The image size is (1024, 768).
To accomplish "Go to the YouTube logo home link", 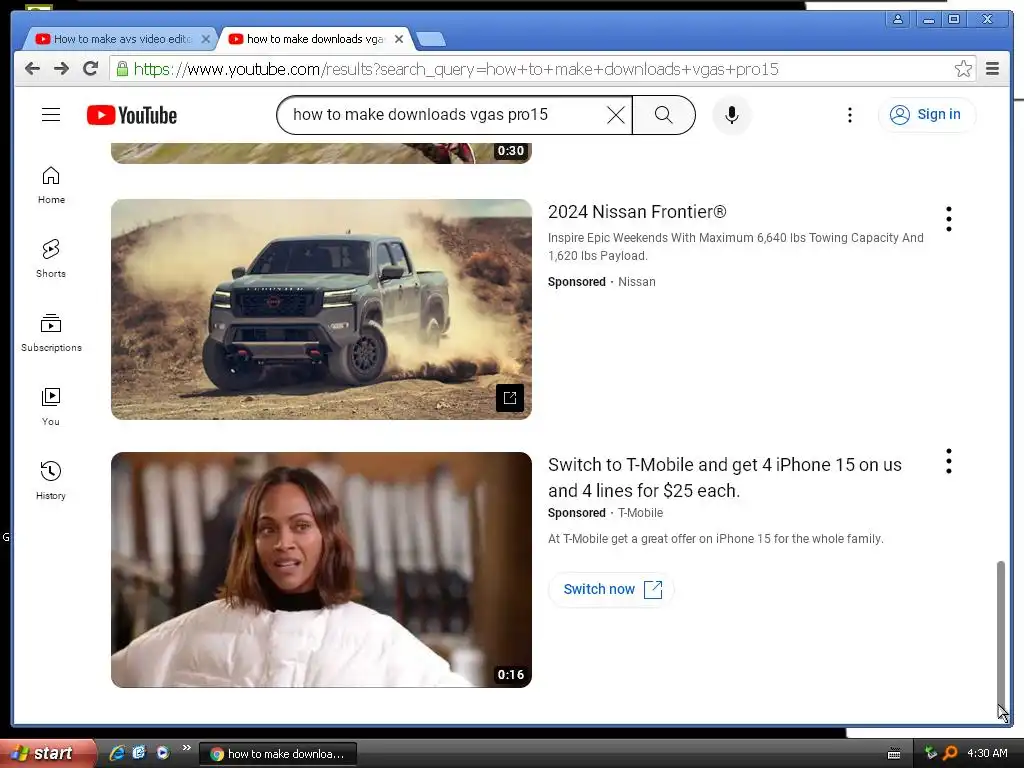I will pos(132,115).
